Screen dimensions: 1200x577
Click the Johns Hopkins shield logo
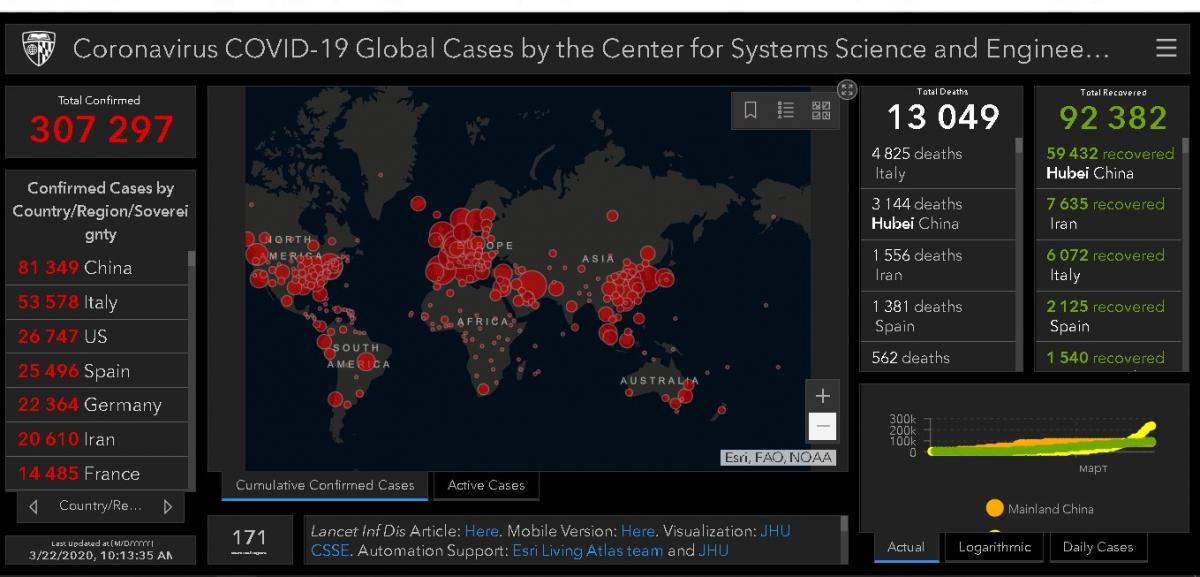[x=39, y=49]
